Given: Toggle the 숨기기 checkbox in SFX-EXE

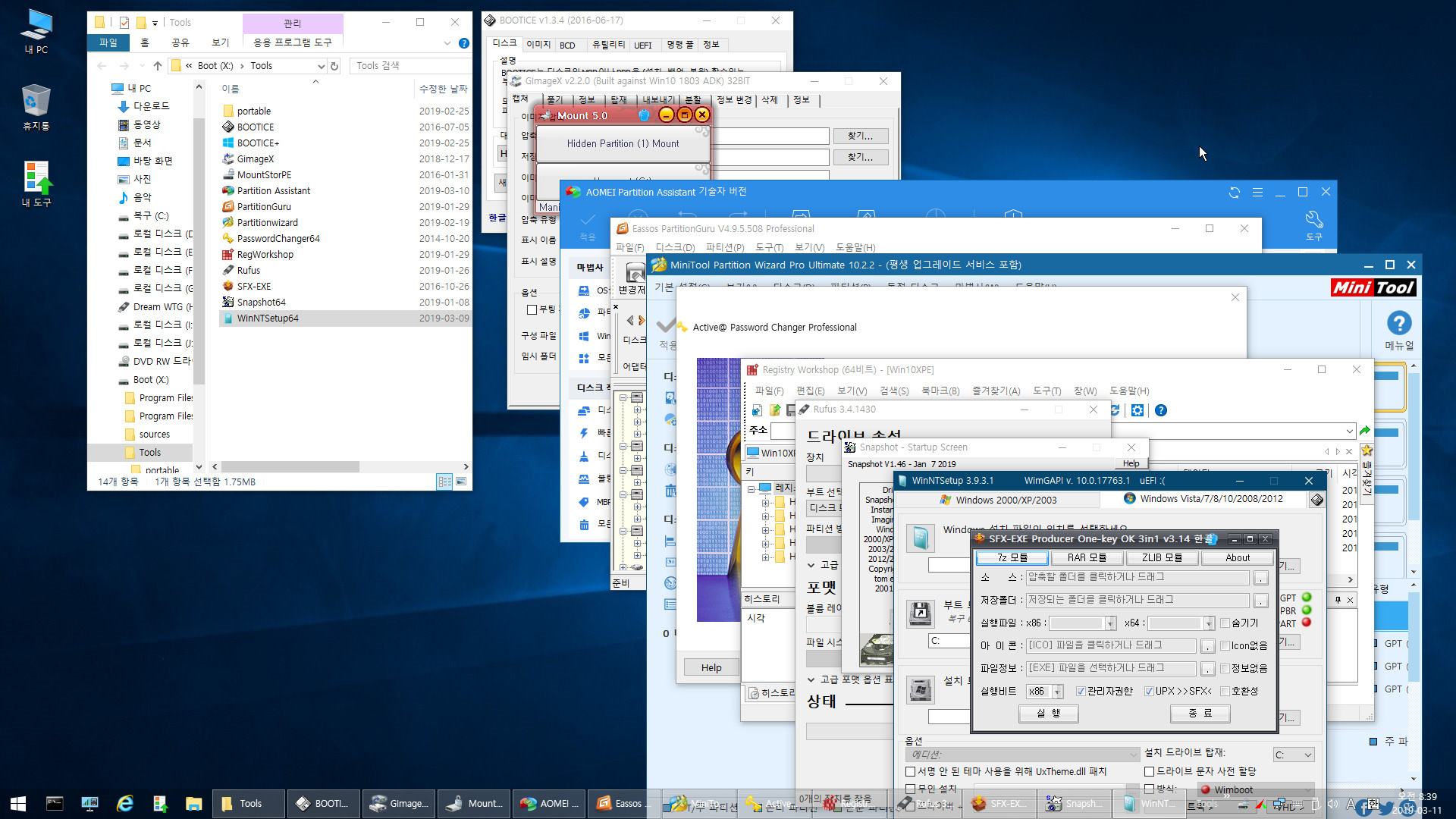Looking at the screenshot, I should (1225, 623).
